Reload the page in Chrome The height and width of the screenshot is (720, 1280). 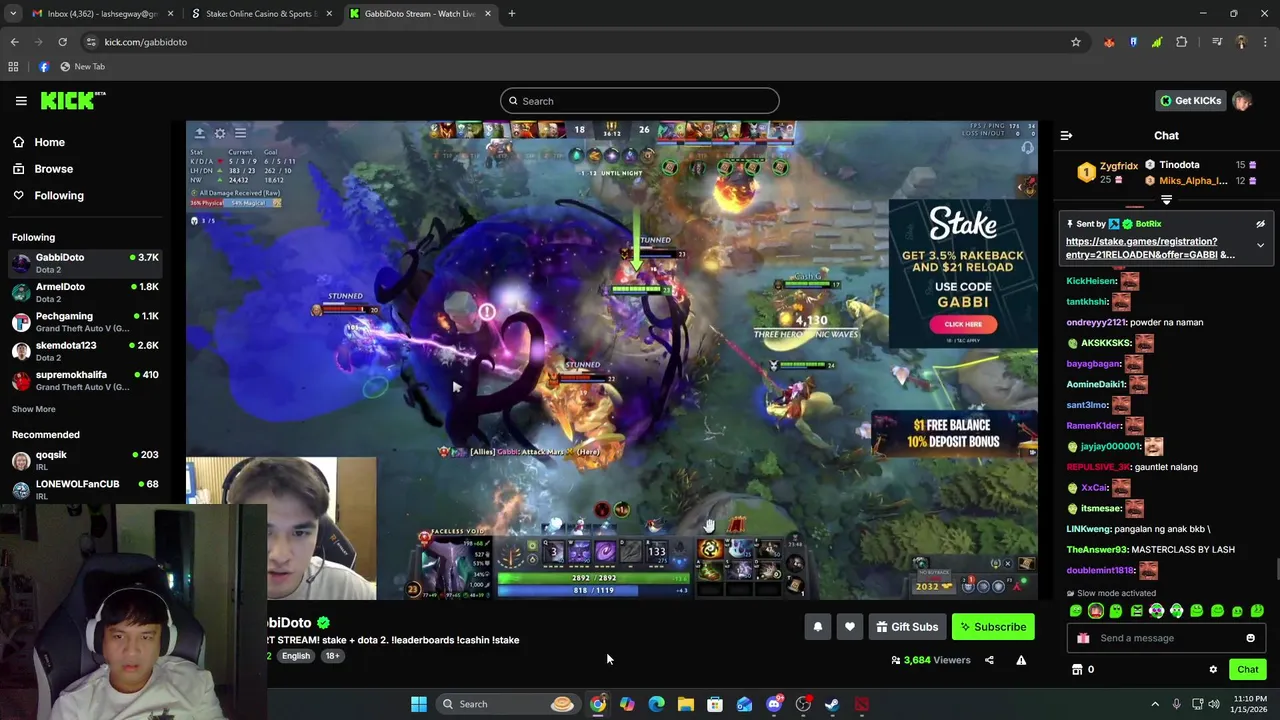(x=62, y=42)
